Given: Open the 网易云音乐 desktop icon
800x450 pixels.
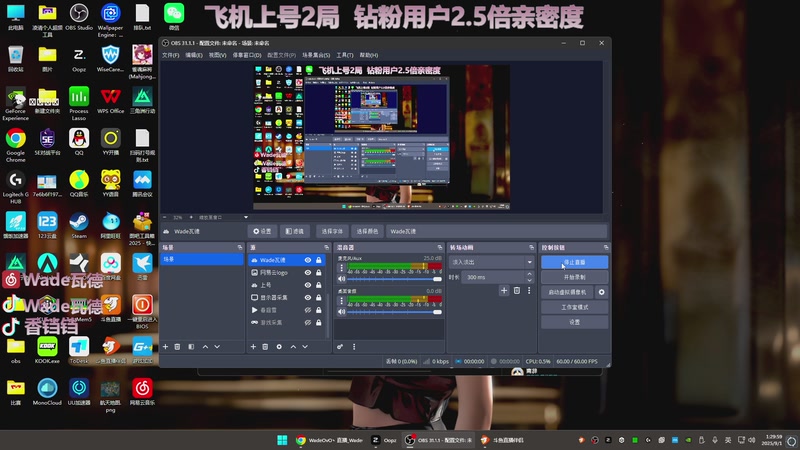Looking at the screenshot, I should click(x=142, y=392).
